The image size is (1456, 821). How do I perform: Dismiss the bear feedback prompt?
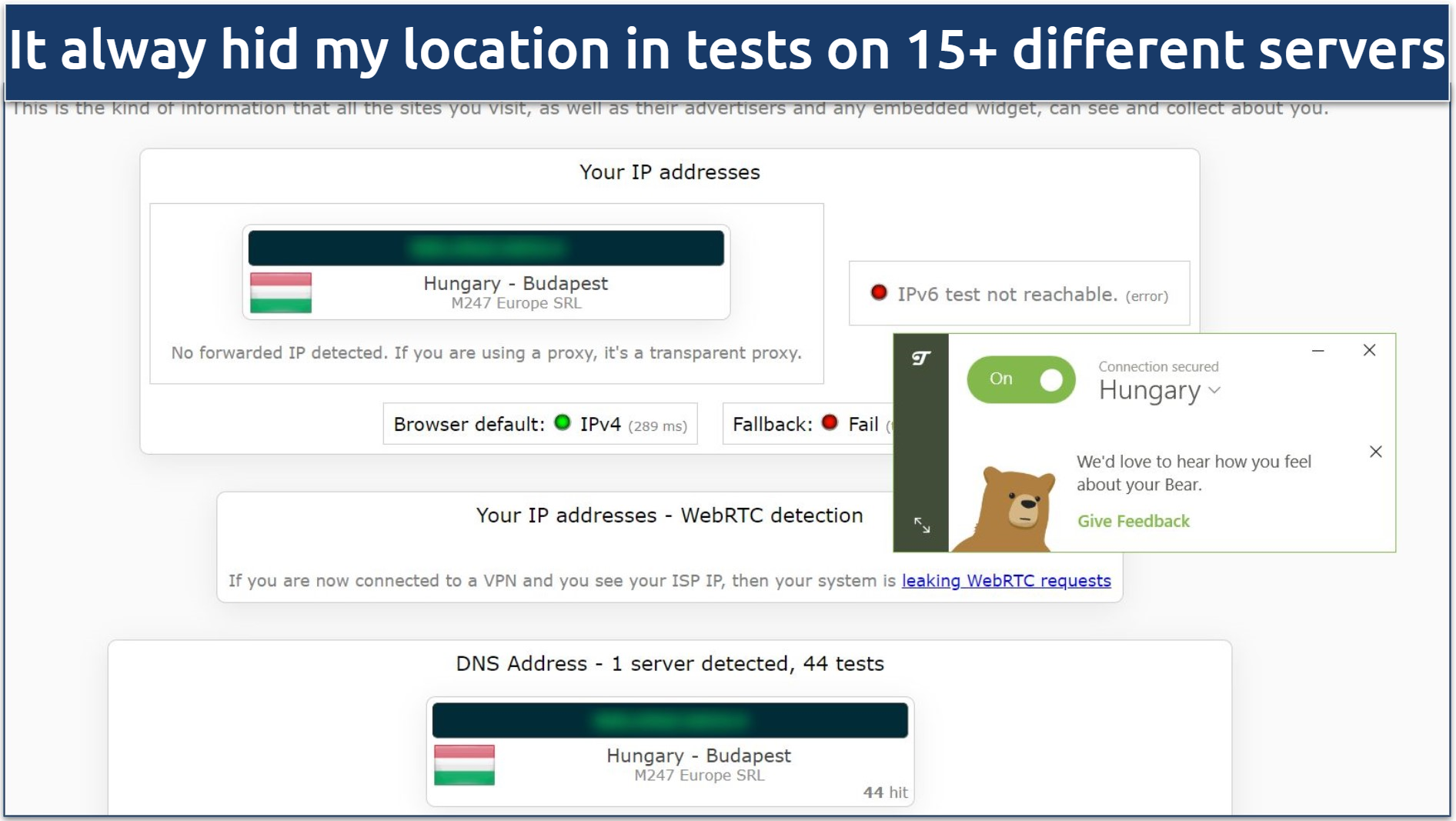[1375, 452]
